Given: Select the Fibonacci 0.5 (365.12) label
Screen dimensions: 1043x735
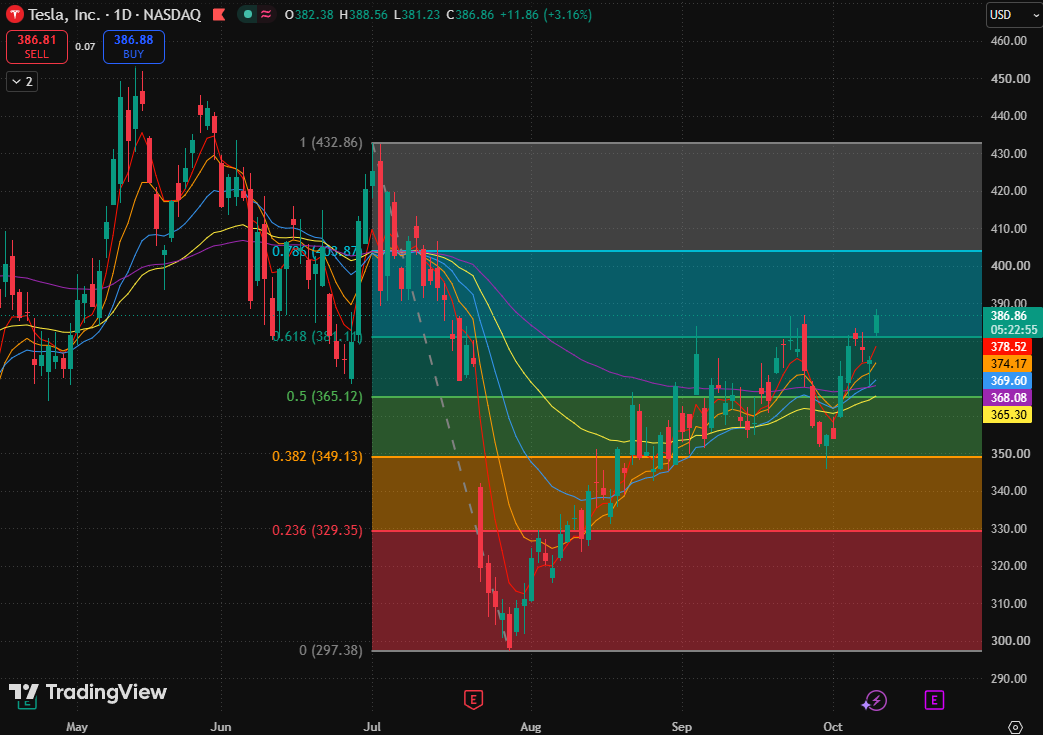Looking at the screenshot, I should point(325,396).
